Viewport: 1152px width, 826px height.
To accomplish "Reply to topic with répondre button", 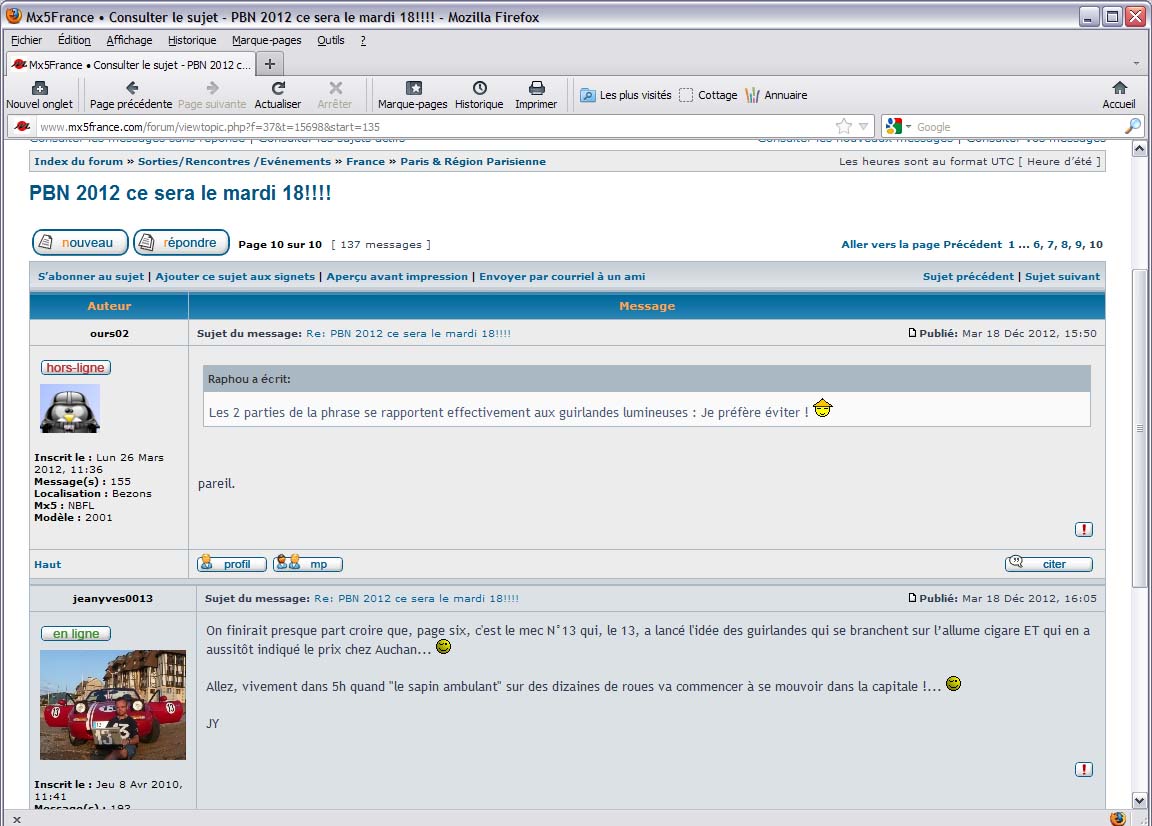I will pos(181,243).
